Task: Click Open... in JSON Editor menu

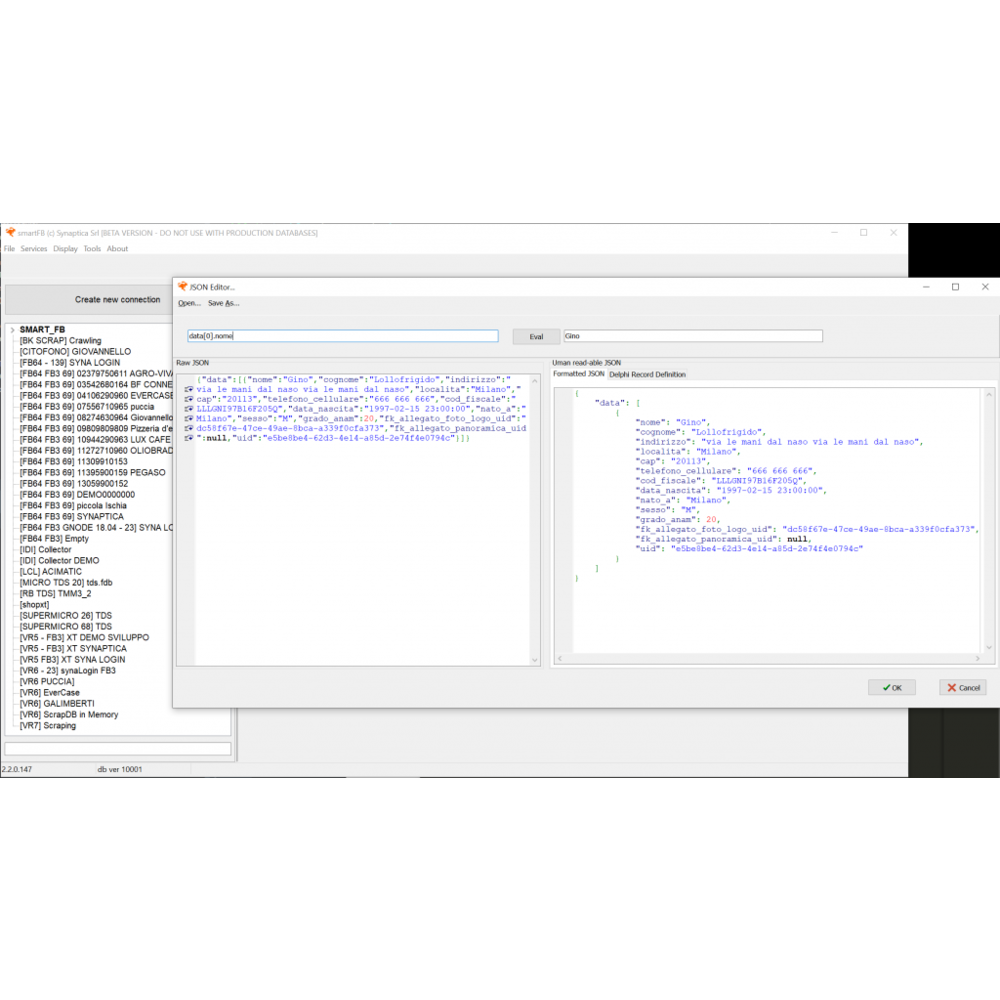Action: pos(189,303)
